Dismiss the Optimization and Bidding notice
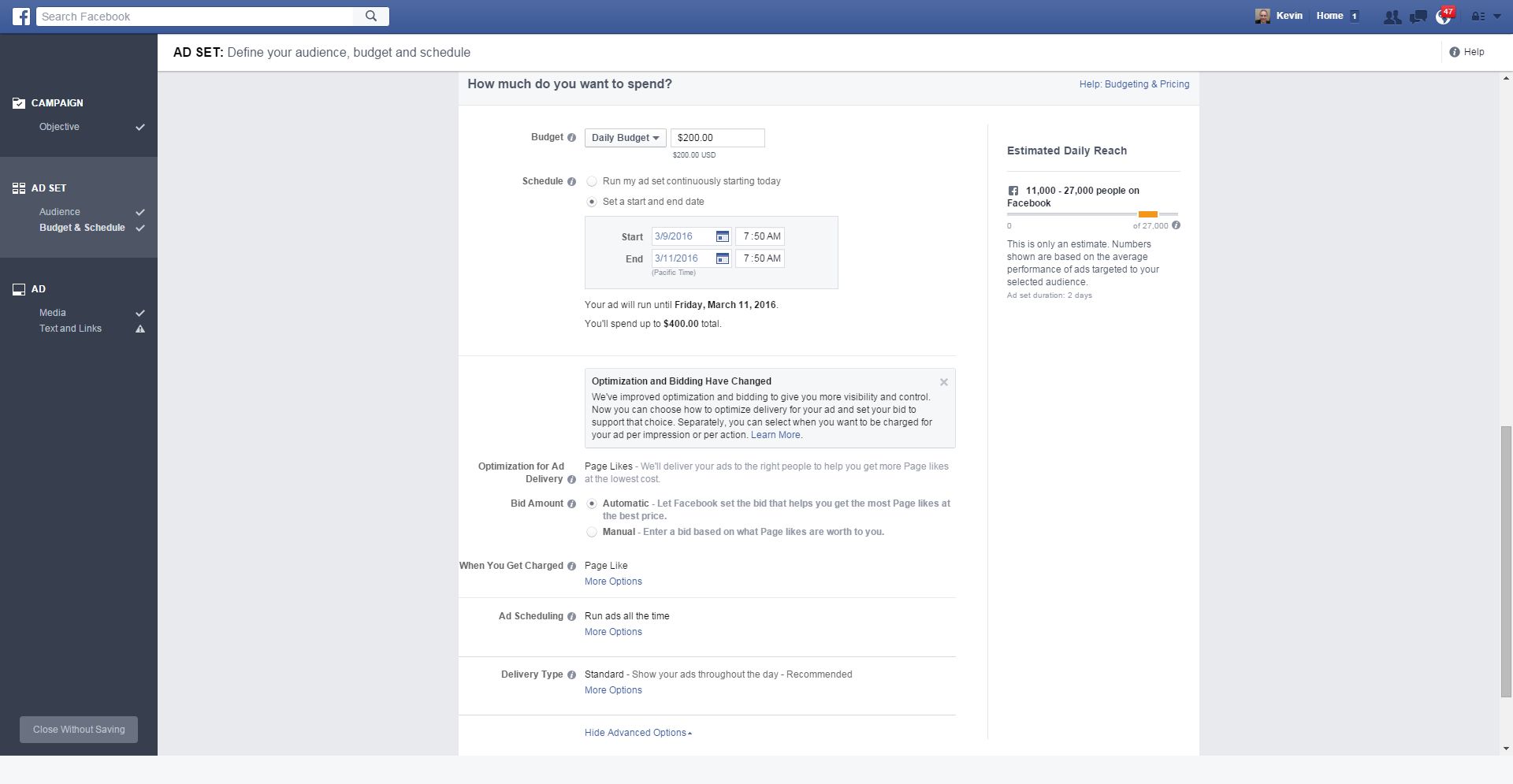The image size is (1513, 784). click(x=943, y=382)
